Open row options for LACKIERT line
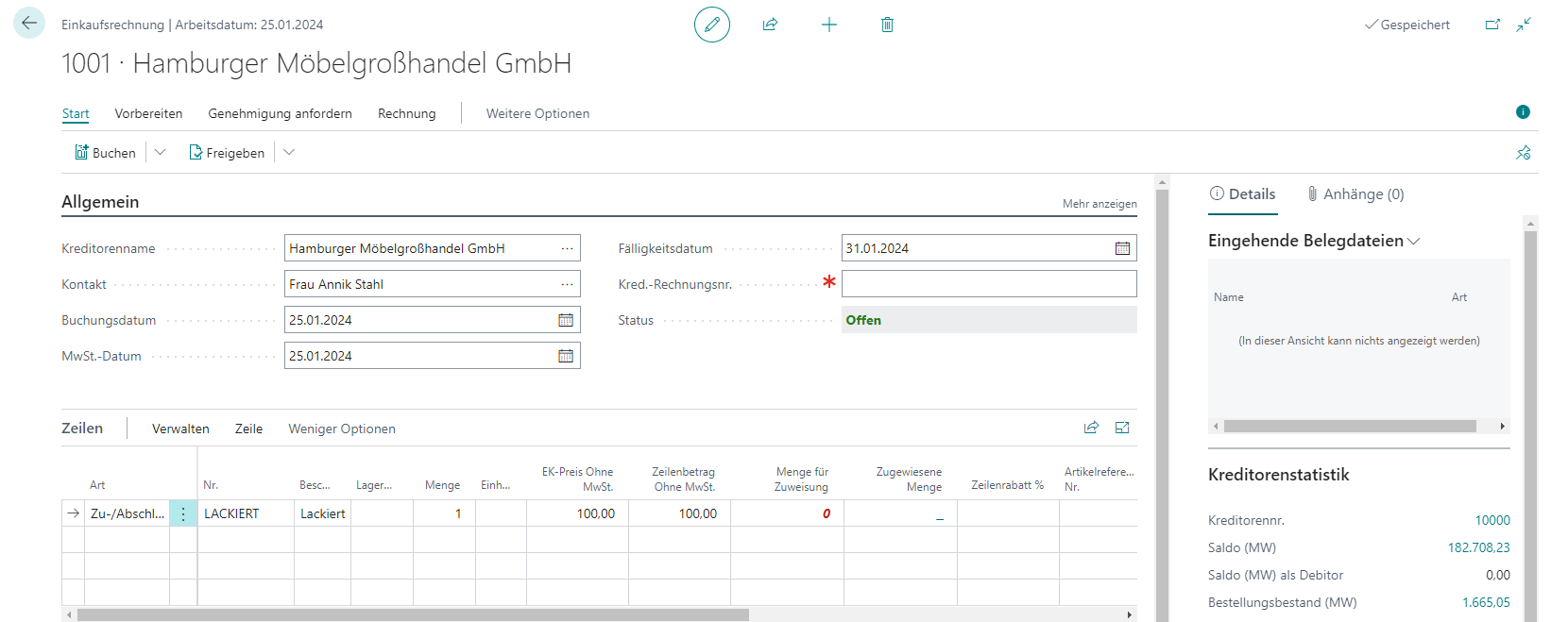This screenshot has width=1568, height=622. [183, 513]
